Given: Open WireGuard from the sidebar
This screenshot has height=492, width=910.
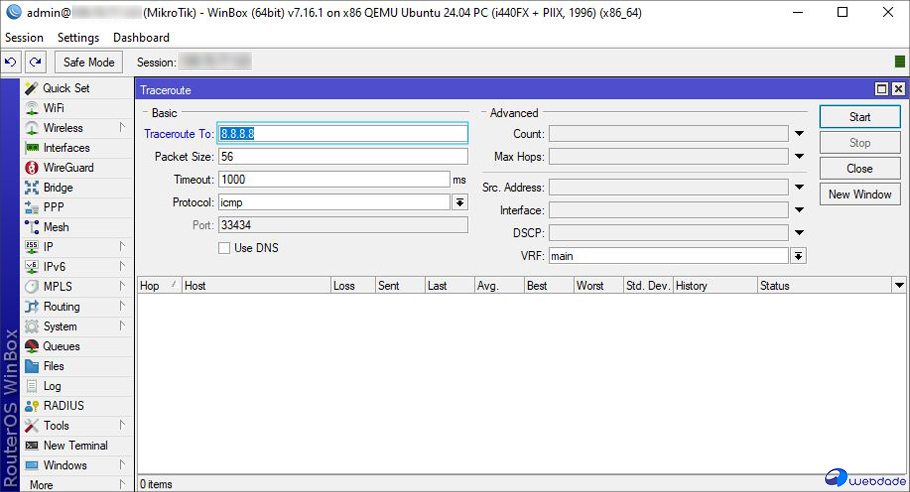Looking at the screenshot, I should 67,168.
